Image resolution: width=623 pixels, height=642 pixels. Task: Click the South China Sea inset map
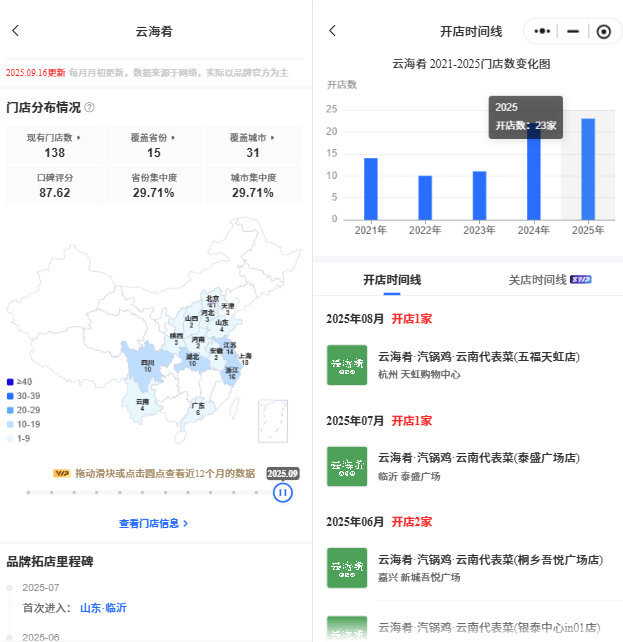(x=273, y=421)
